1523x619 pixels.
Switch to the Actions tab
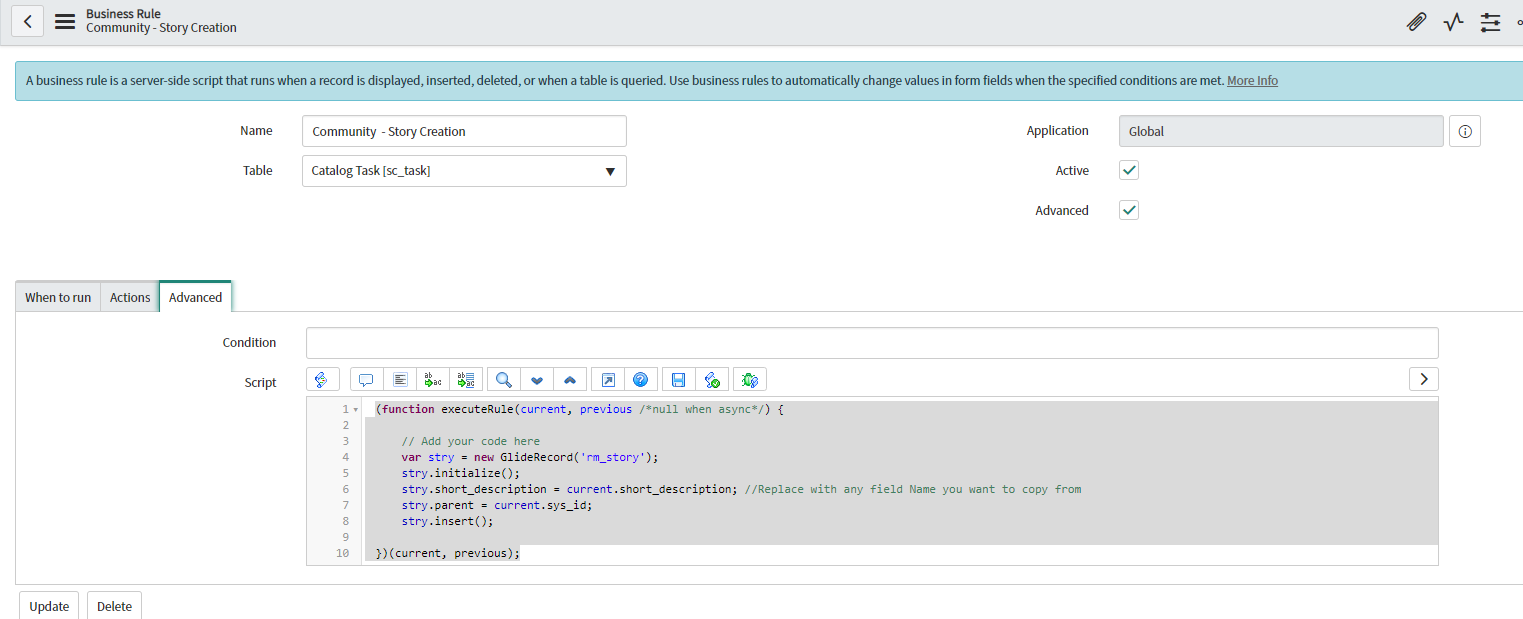130,297
